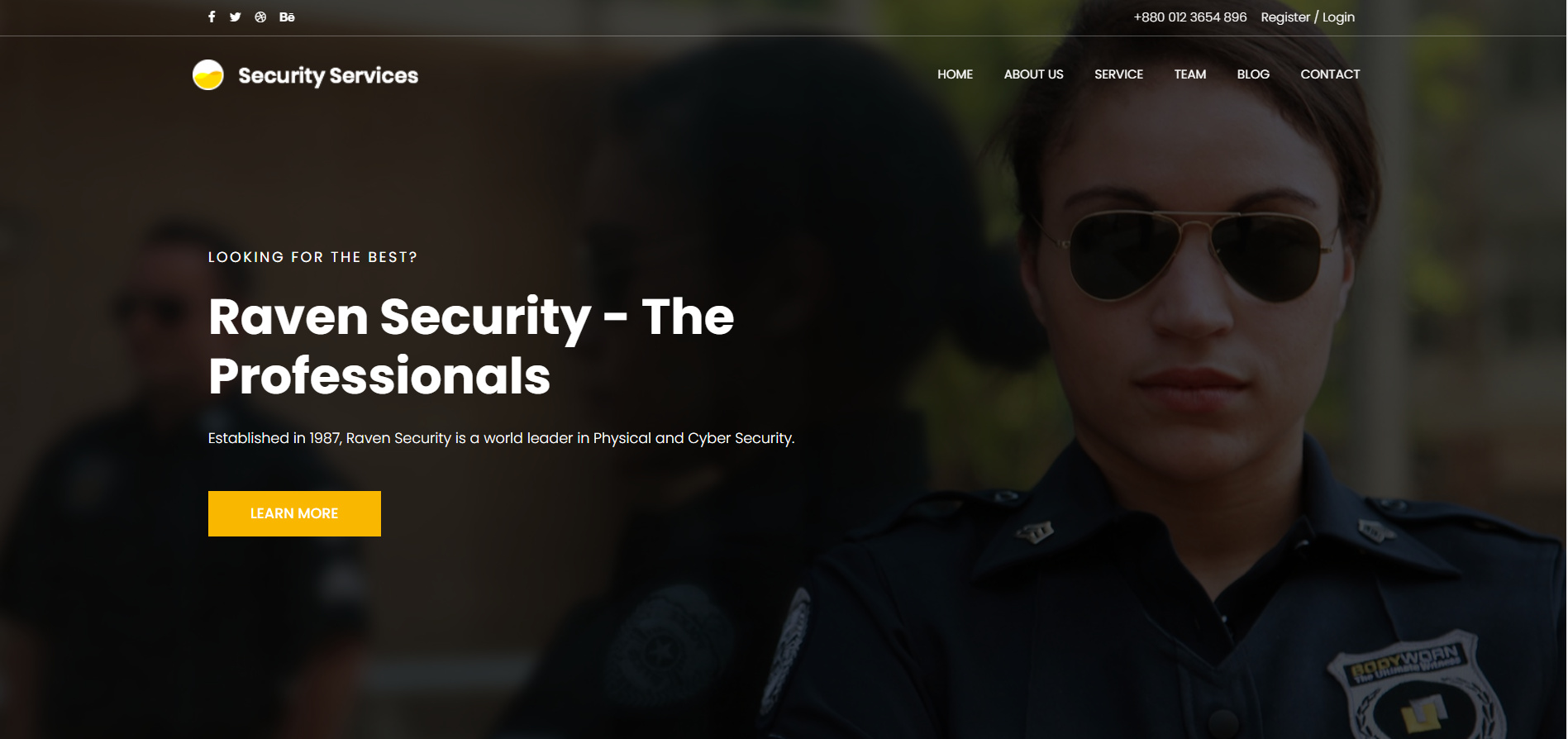
Task: Open the Facebook social icon
Action: click(x=212, y=17)
